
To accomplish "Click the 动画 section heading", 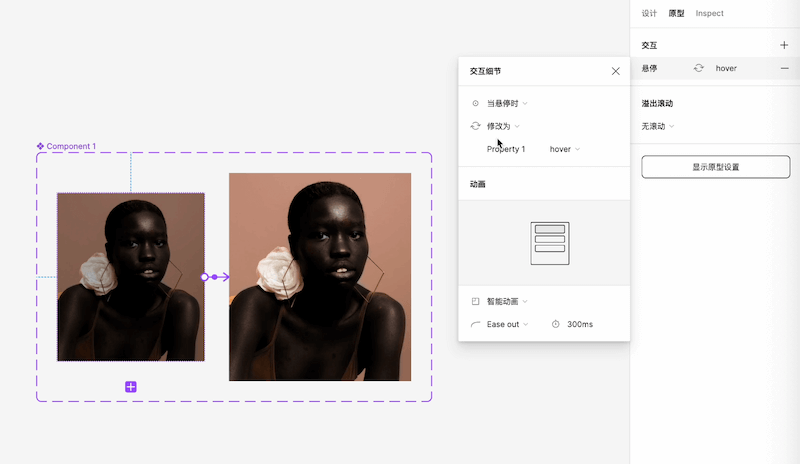I will click(478, 184).
